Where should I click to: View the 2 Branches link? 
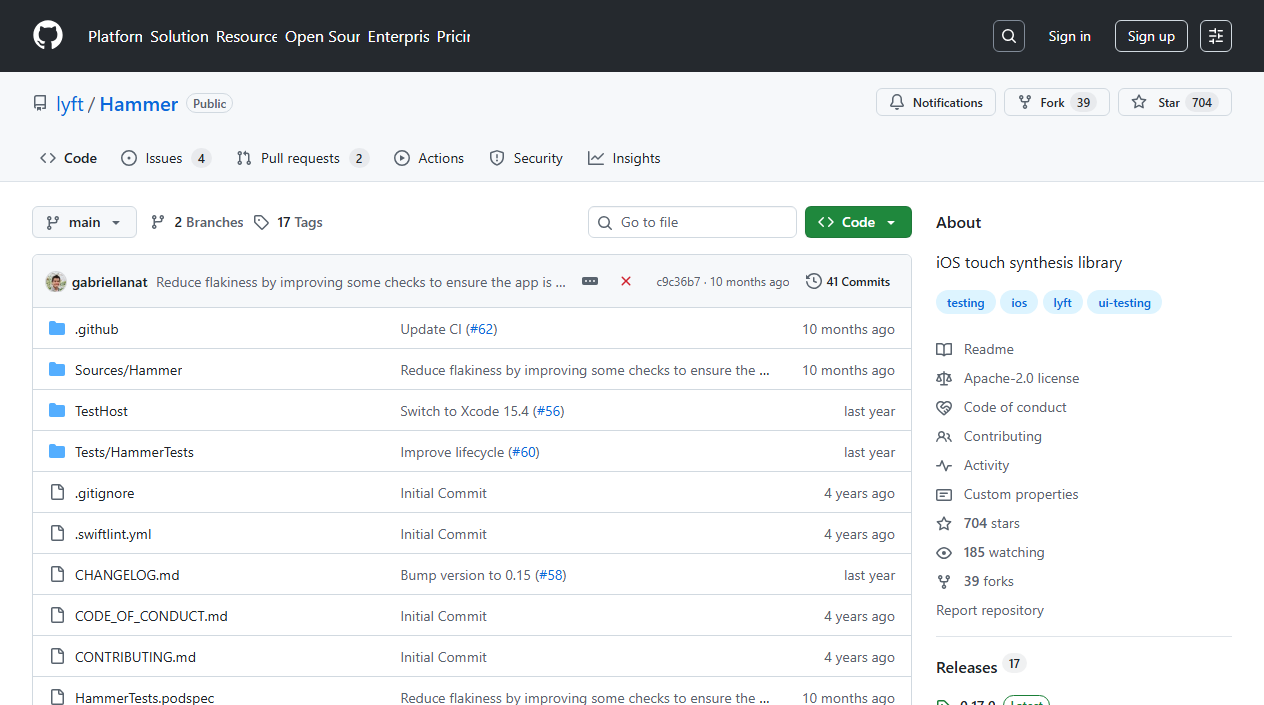(197, 222)
